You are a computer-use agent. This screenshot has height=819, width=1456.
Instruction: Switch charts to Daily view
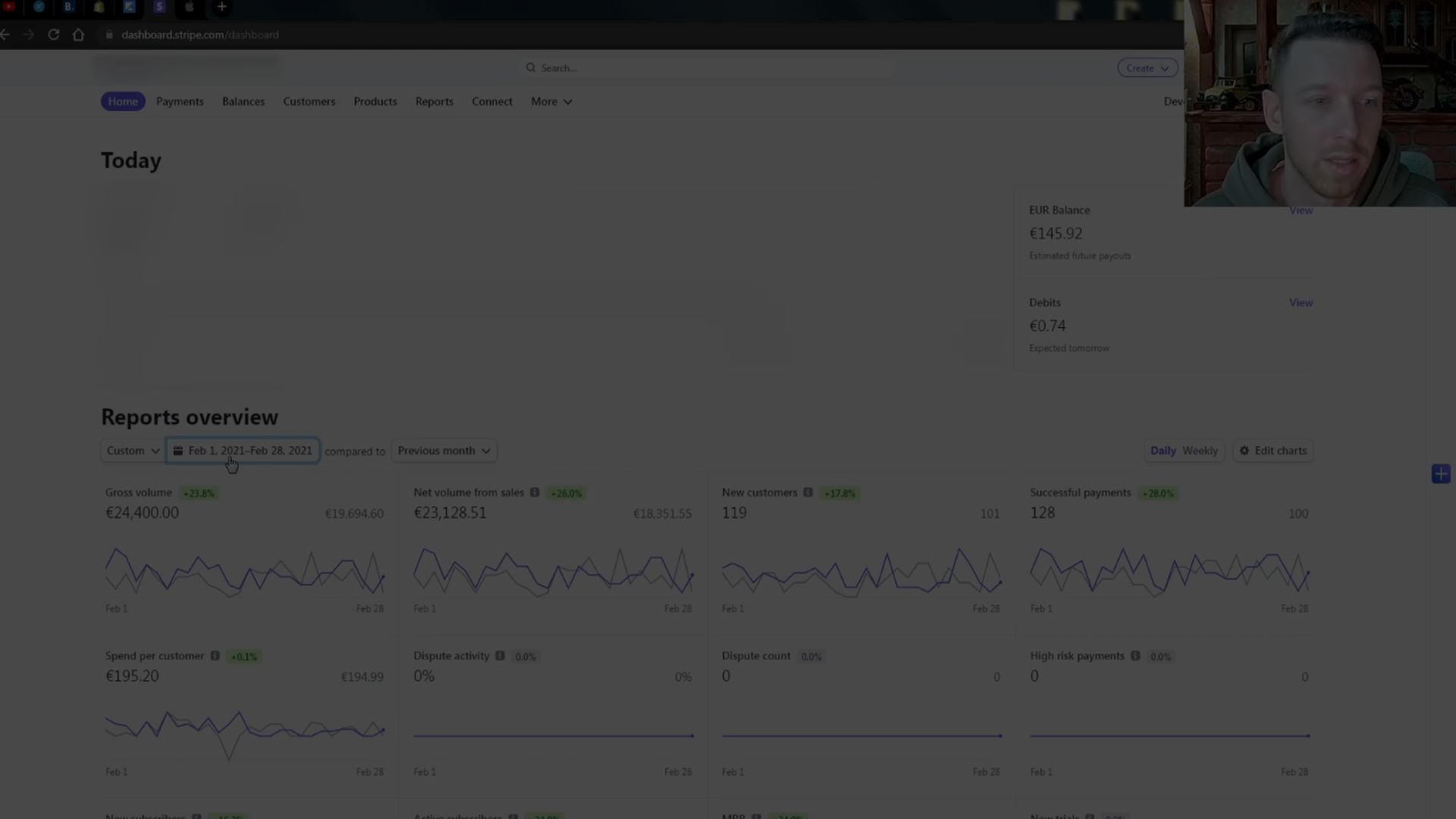1163,450
